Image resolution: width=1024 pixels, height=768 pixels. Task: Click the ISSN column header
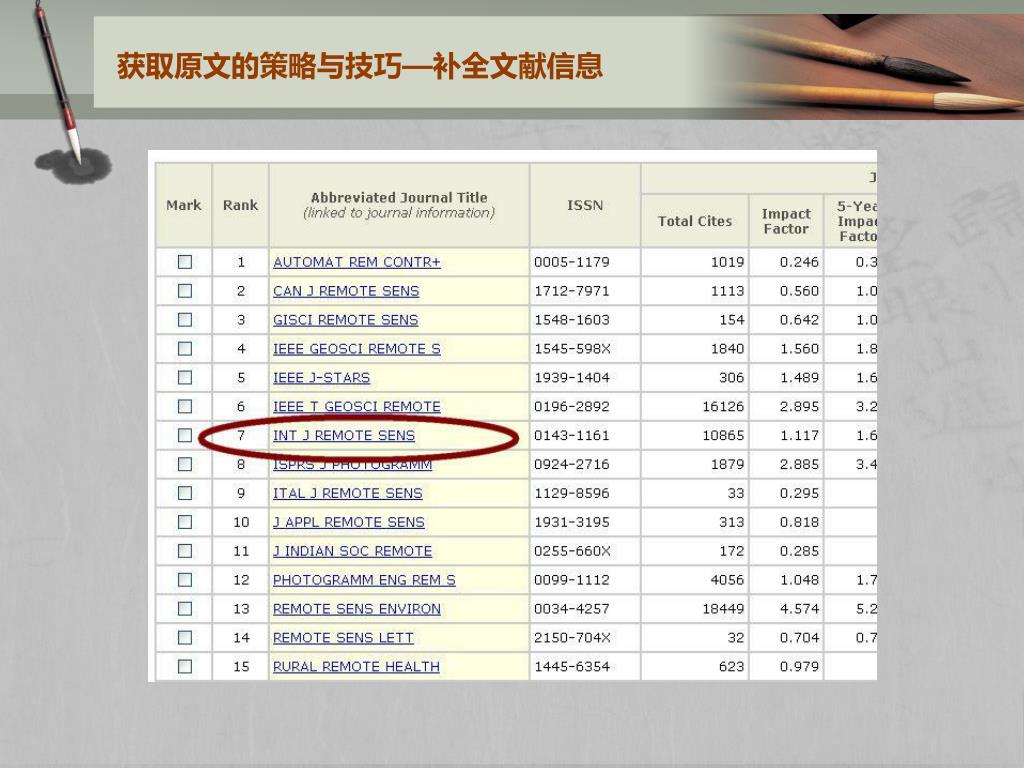tap(584, 205)
